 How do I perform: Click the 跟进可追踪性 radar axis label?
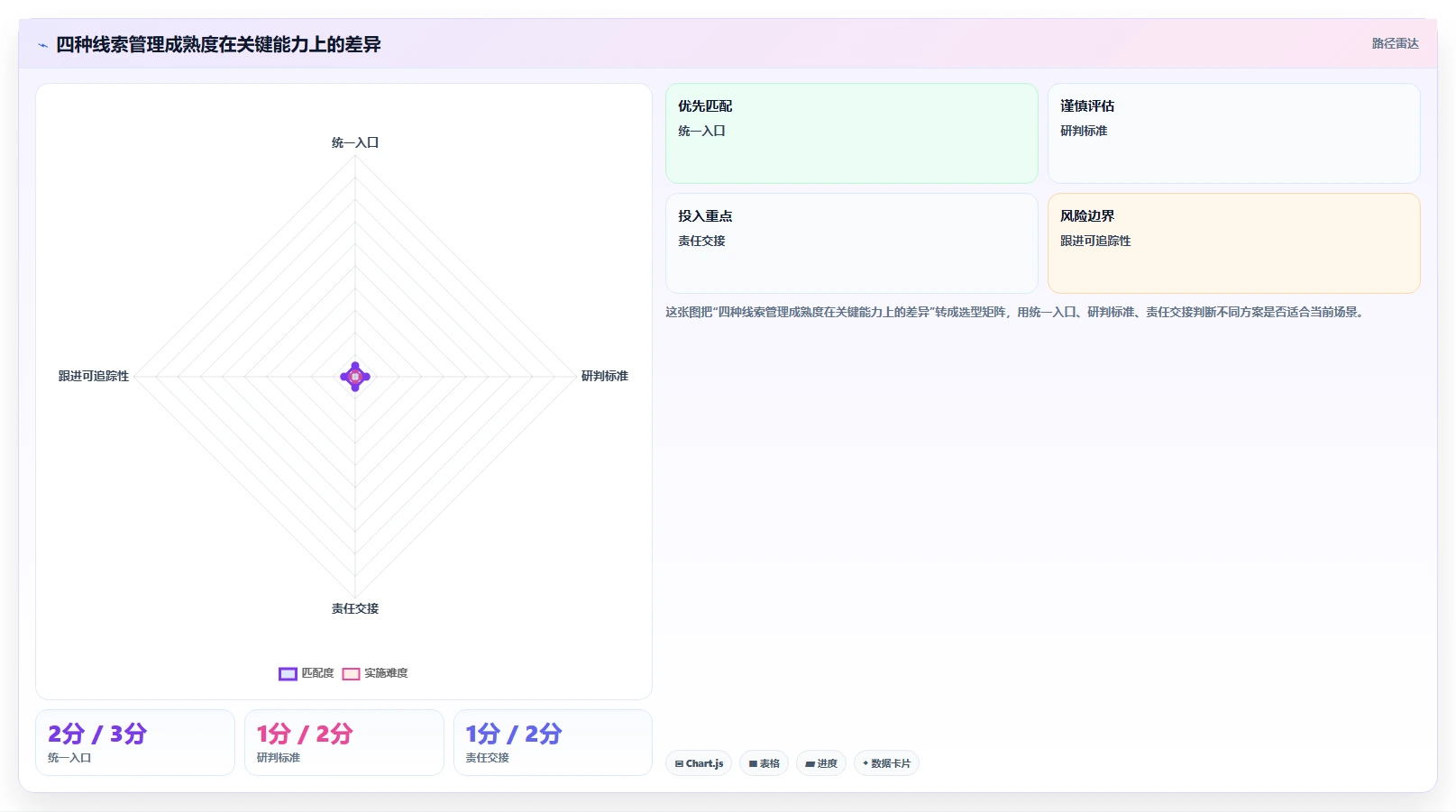[94, 376]
